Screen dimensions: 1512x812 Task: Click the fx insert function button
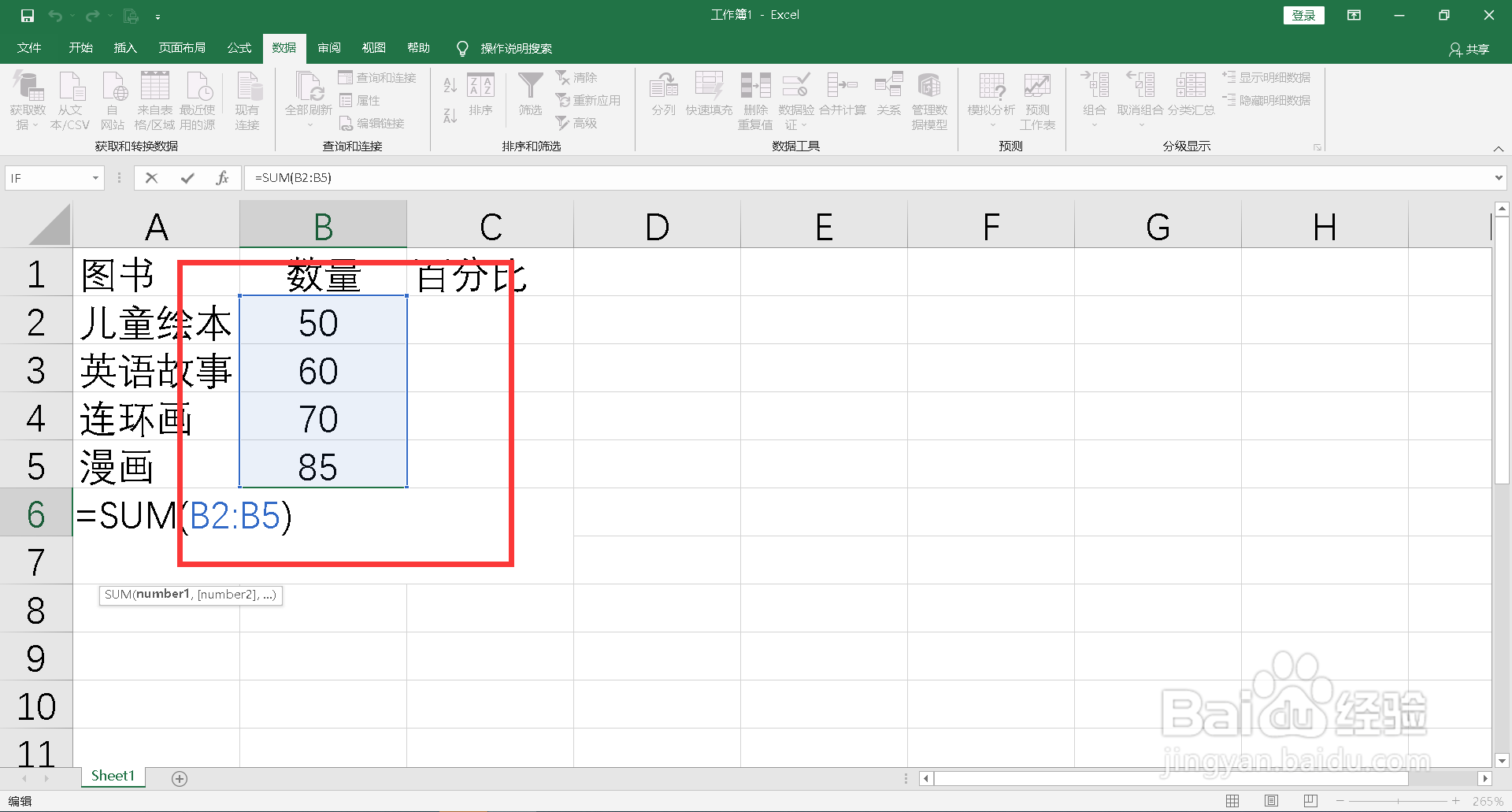(222, 178)
